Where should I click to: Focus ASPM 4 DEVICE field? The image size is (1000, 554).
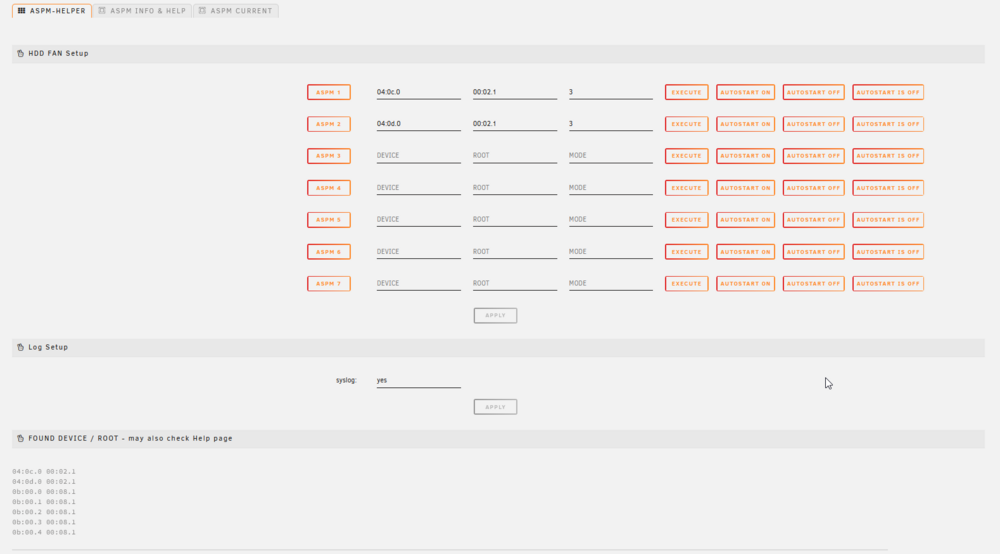click(418, 188)
